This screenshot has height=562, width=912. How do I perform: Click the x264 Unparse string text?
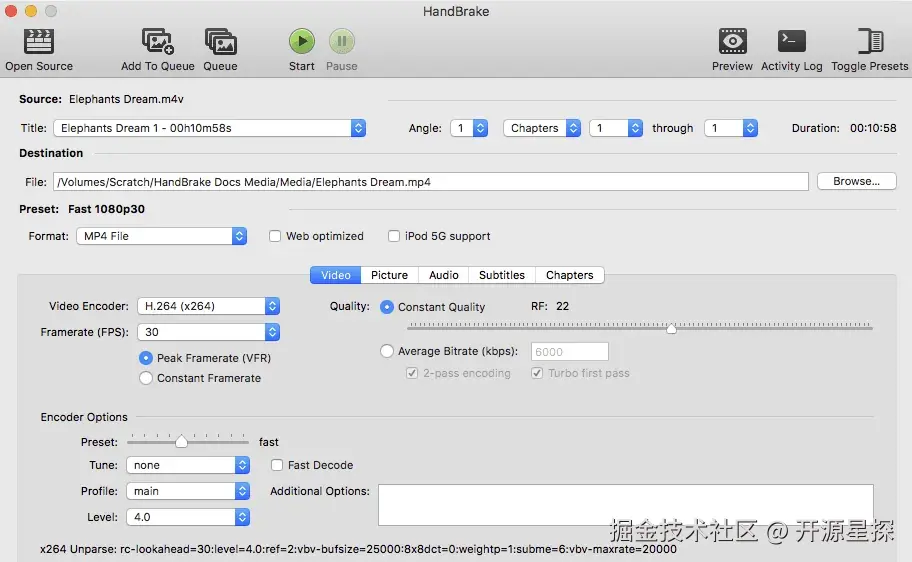pyautogui.click(x=358, y=549)
